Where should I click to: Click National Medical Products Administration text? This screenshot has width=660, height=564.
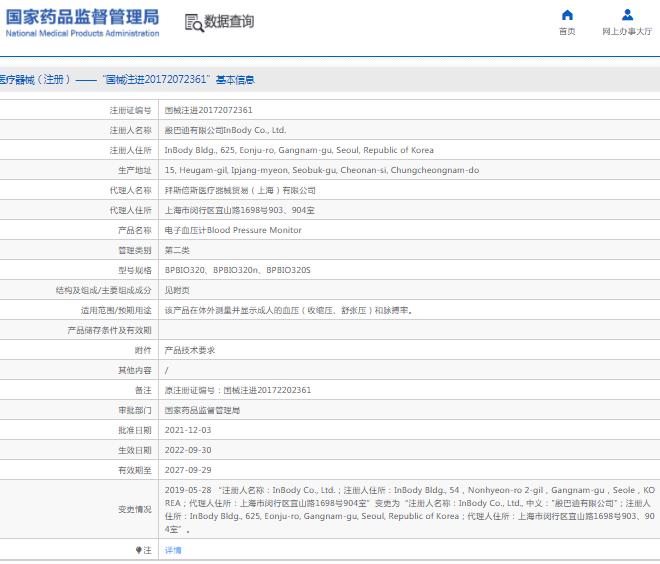pyautogui.click(x=82, y=33)
